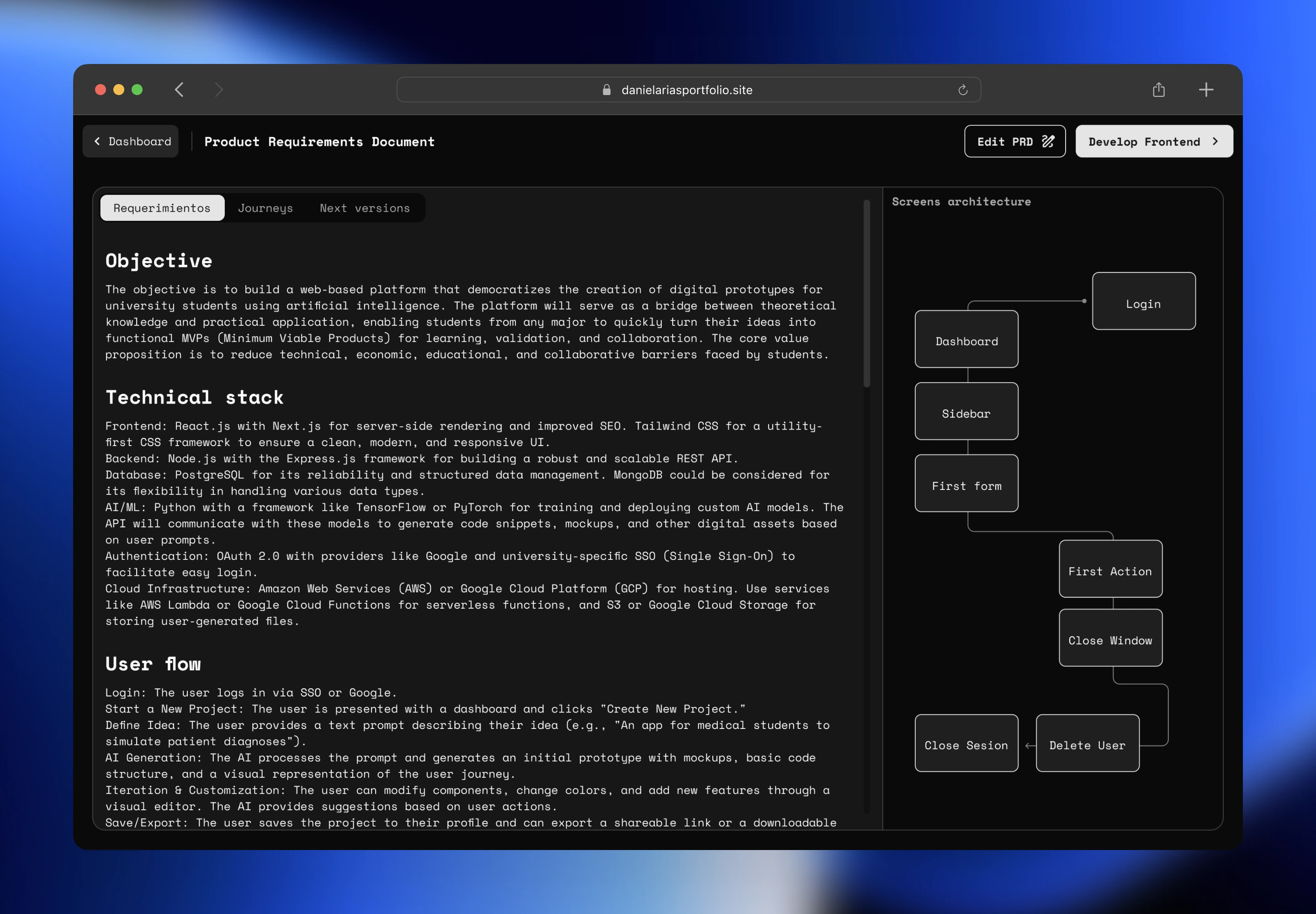The height and width of the screenshot is (914, 1316).
Task: Select the Requerimientos tab
Action: (x=162, y=208)
